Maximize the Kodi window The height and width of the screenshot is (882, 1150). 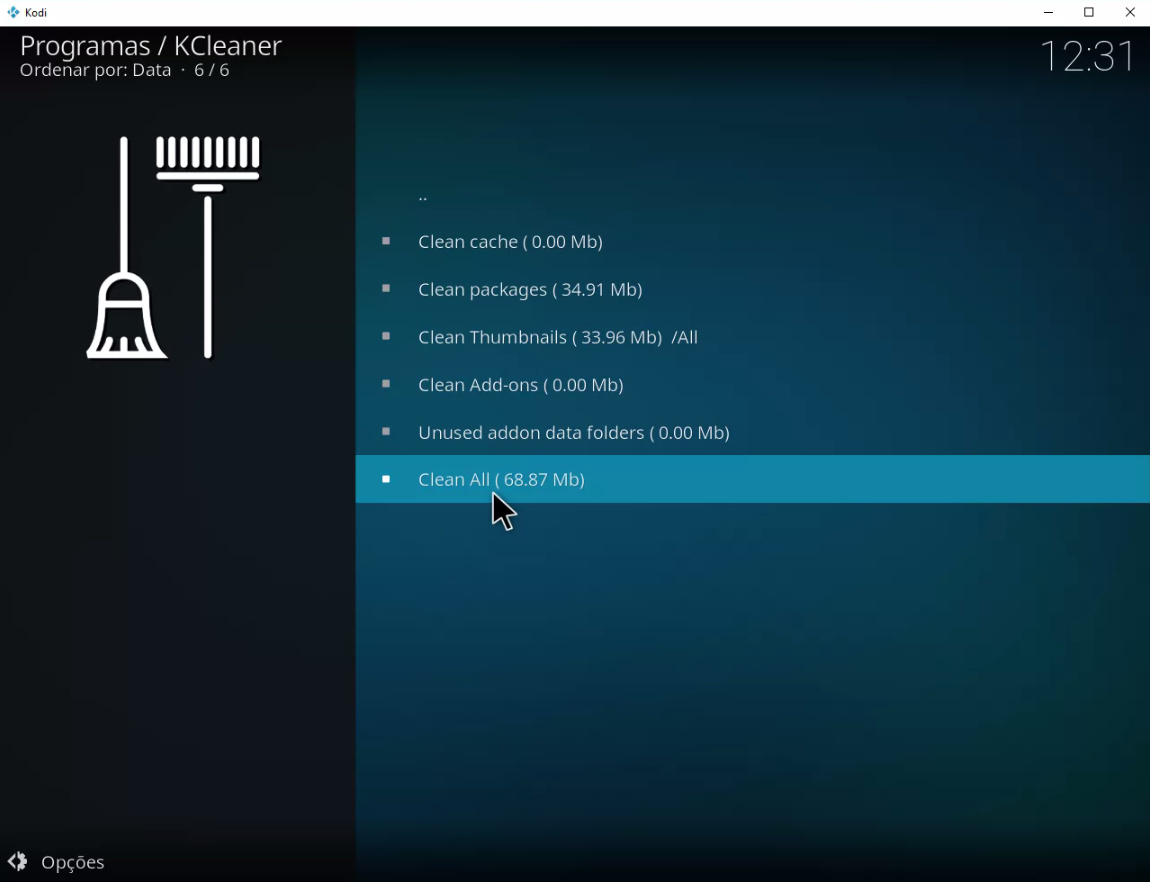click(1089, 12)
